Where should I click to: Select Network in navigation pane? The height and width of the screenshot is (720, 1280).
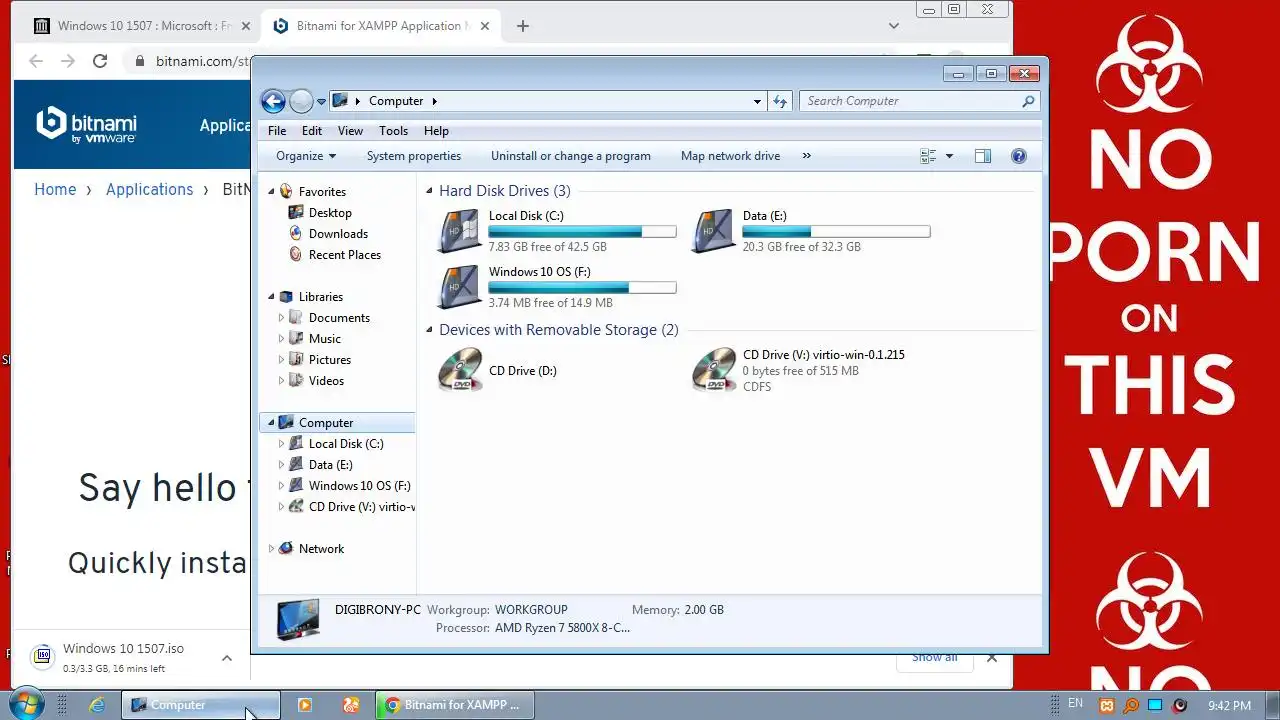(x=321, y=549)
